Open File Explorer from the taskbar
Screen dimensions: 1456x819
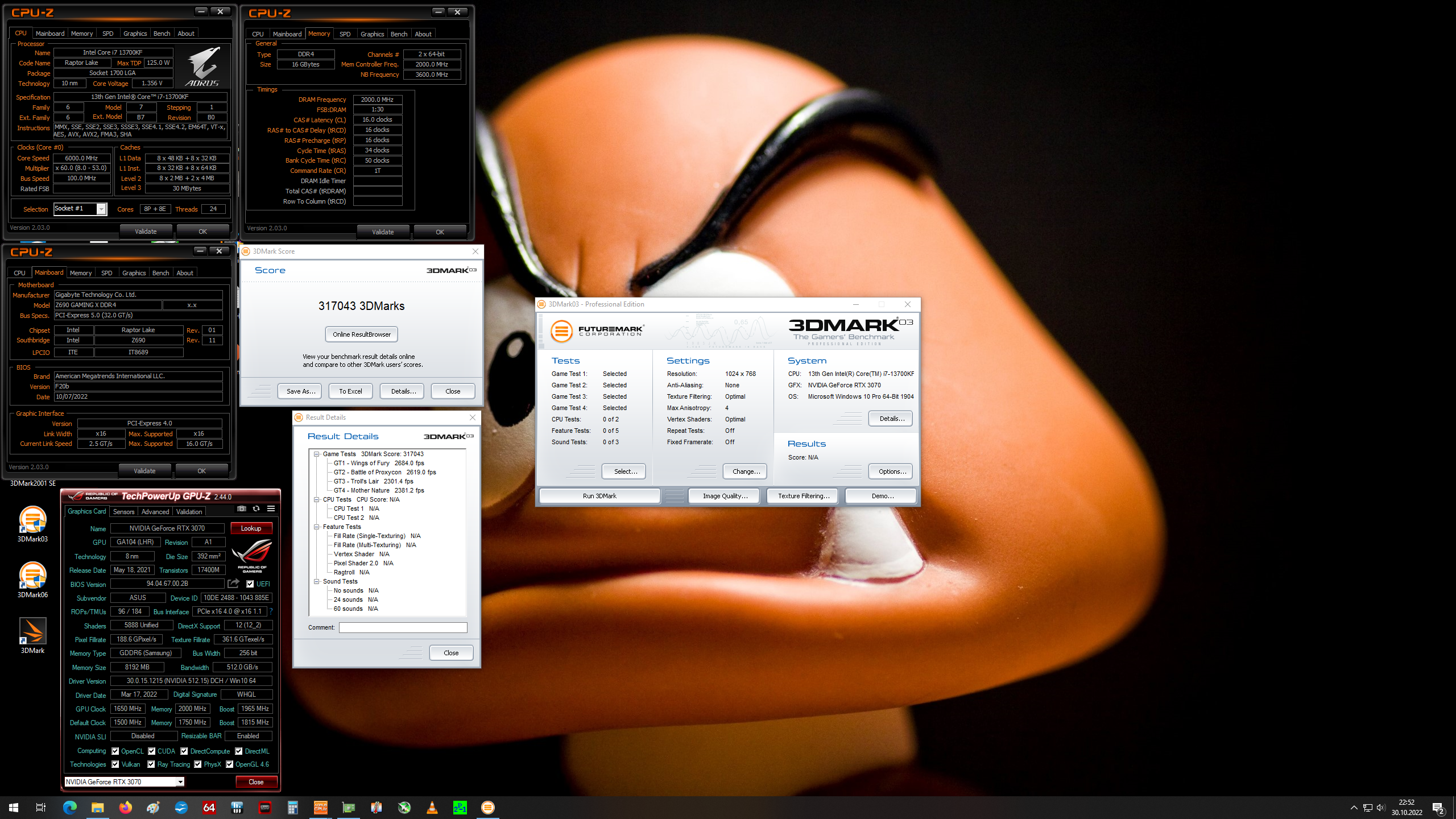tap(97, 808)
